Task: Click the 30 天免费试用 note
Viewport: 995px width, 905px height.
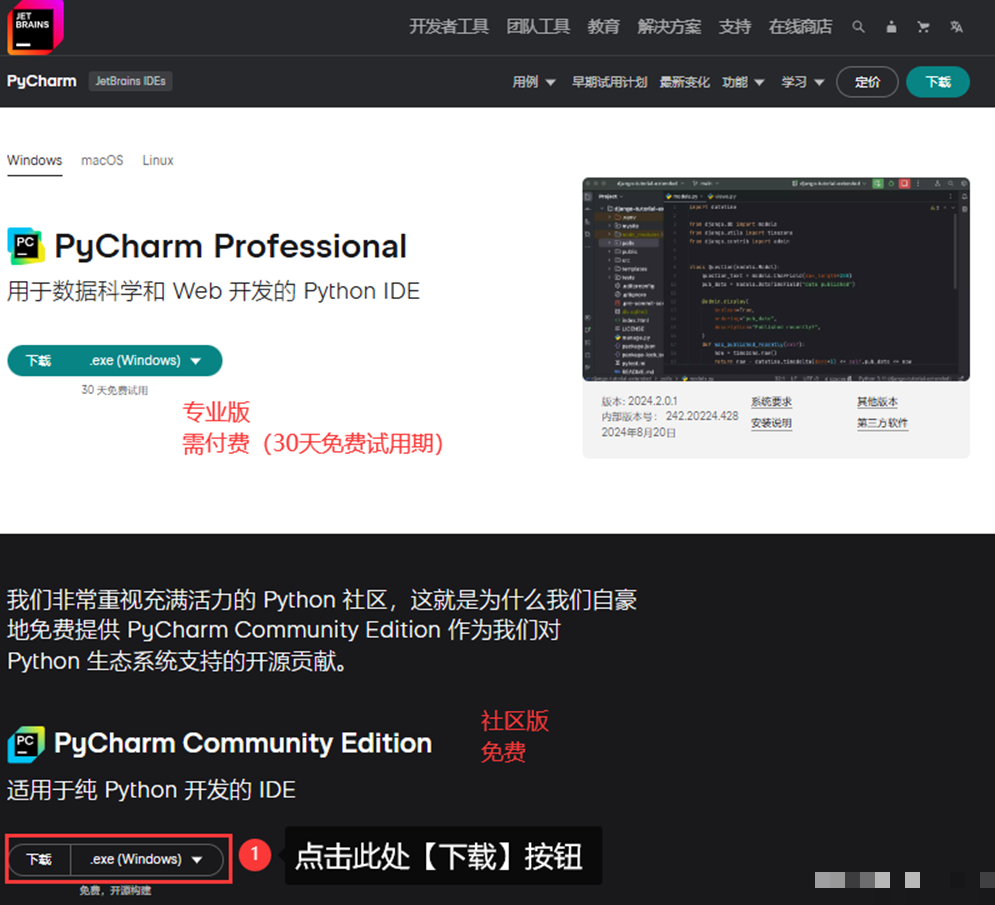Action: (x=114, y=390)
